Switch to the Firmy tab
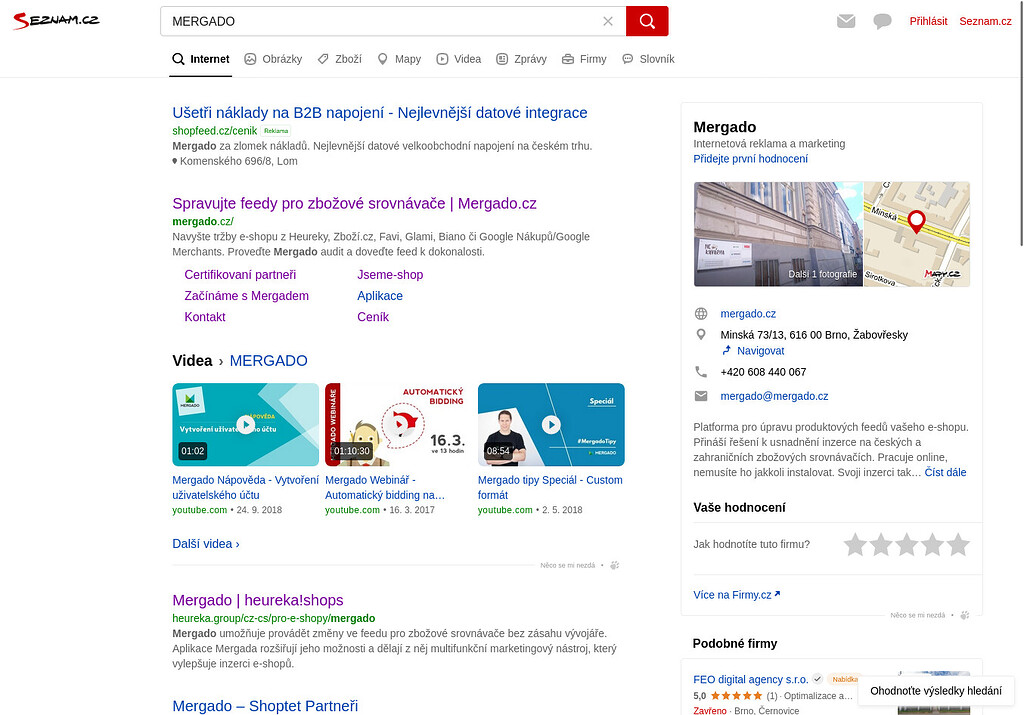 click(584, 59)
